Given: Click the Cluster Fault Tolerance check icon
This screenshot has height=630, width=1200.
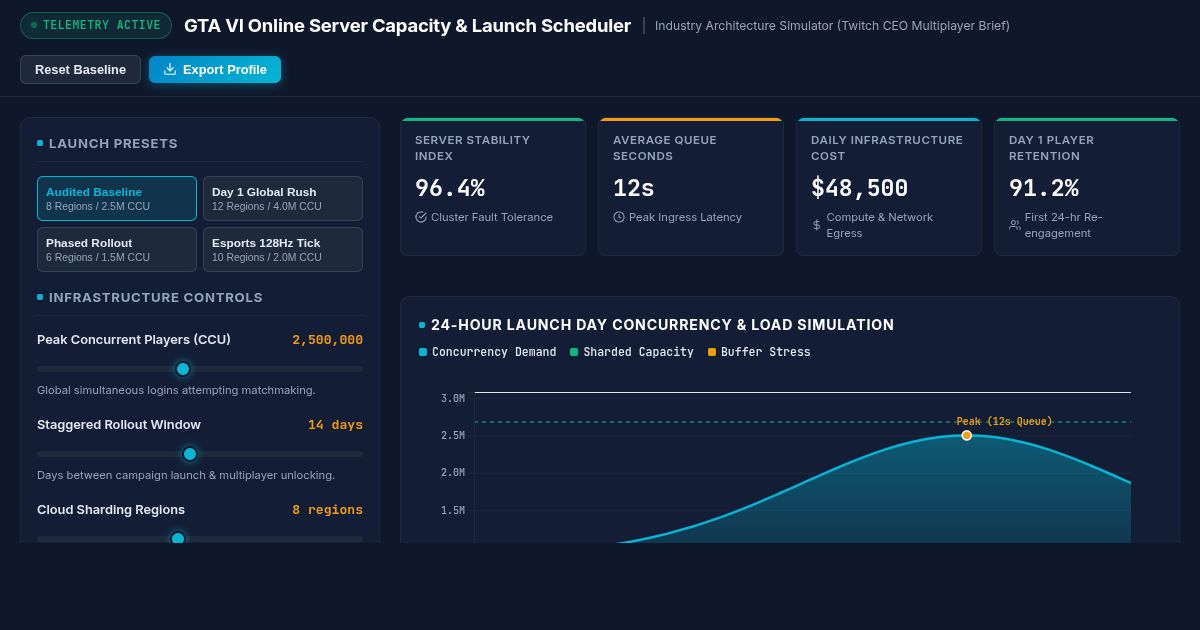Looking at the screenshot, I should (421, 217).
